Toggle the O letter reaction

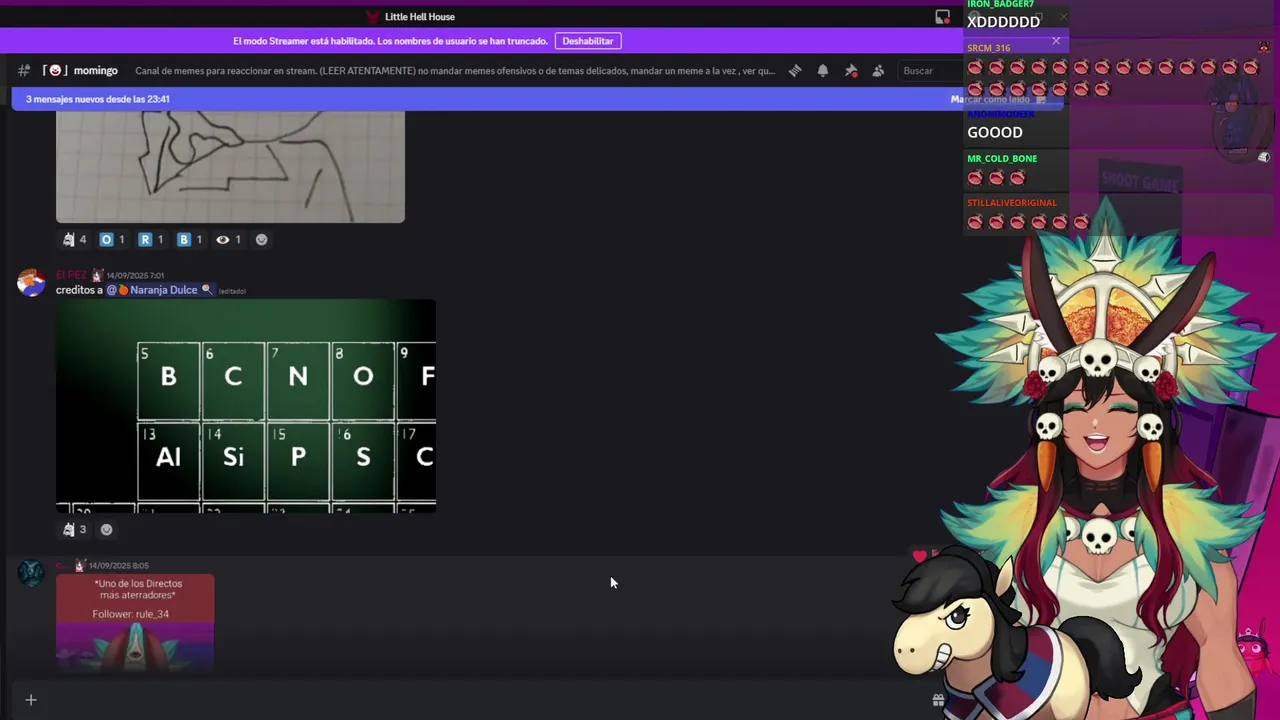pos(112,240)
